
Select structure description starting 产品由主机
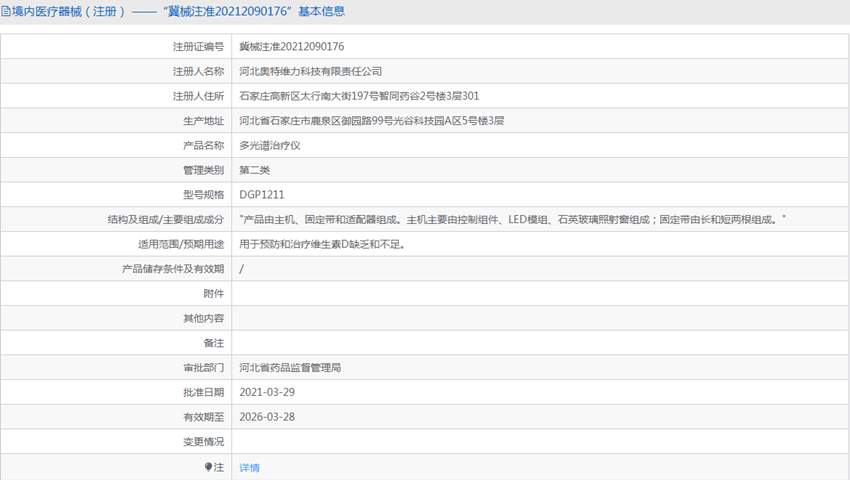point(512,220)
